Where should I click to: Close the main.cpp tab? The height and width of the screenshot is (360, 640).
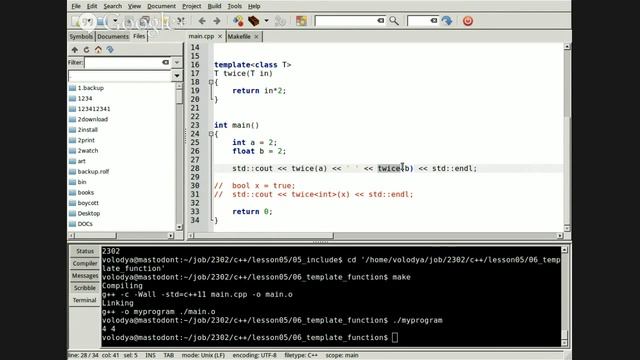point(220,36)
